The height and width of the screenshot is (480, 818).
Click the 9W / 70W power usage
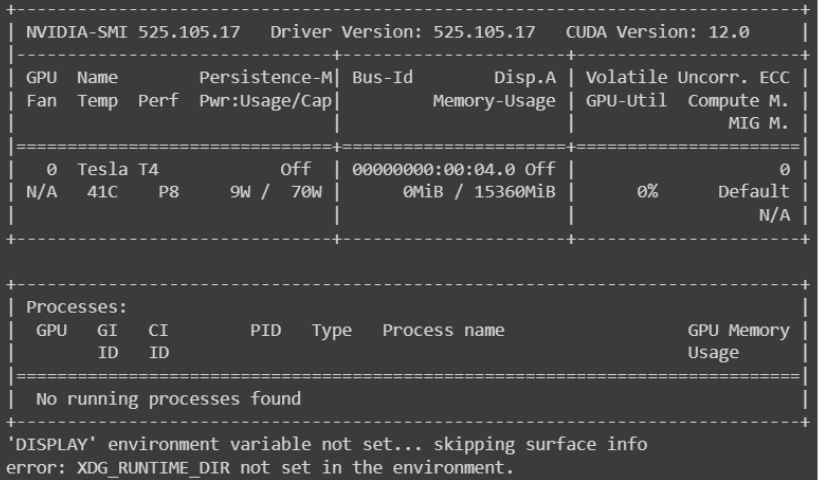click(275, 192)
